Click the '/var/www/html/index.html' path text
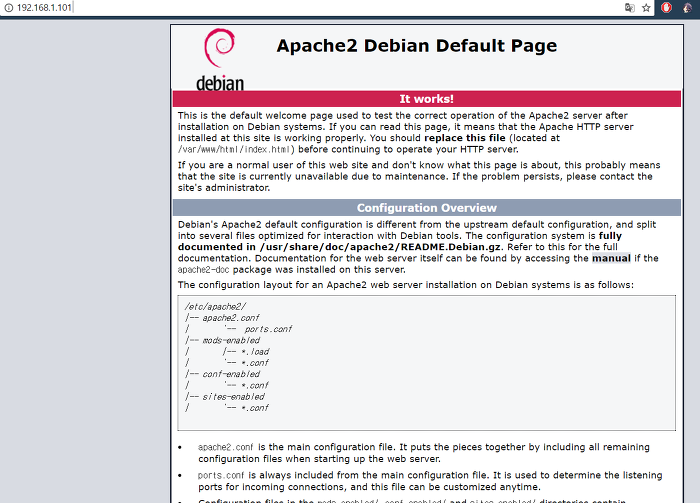 coord(234,150)
